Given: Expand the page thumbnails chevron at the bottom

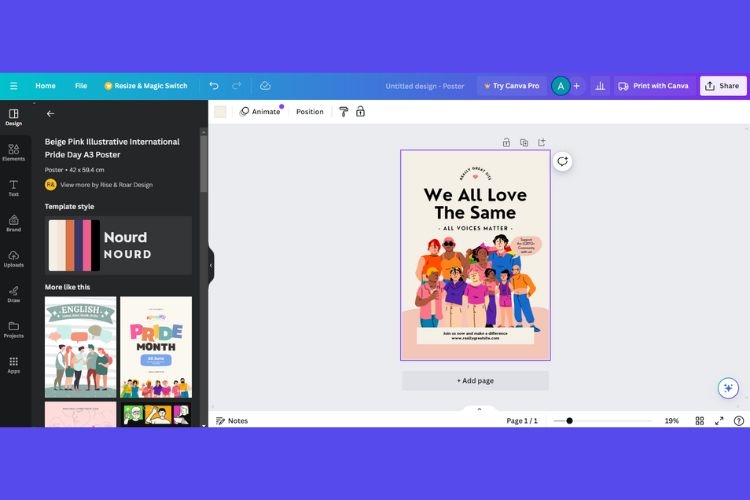Looking at the screenshot, I should click(x=479, y=409).
